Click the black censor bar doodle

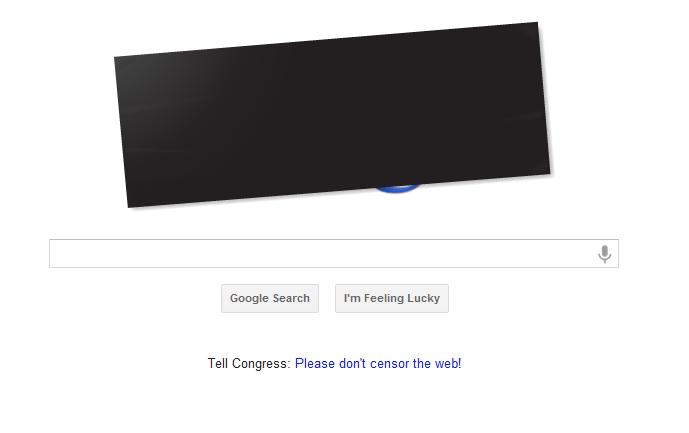[332, 114]
